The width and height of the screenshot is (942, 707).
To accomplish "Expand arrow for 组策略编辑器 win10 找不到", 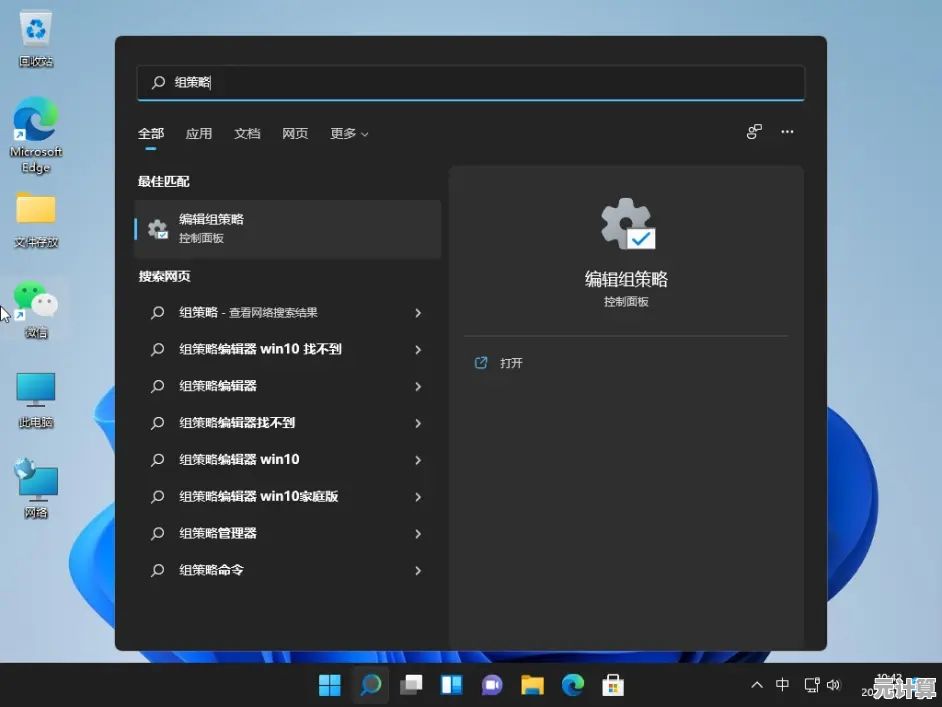I will pyautogui.click(x=418, y=350).
